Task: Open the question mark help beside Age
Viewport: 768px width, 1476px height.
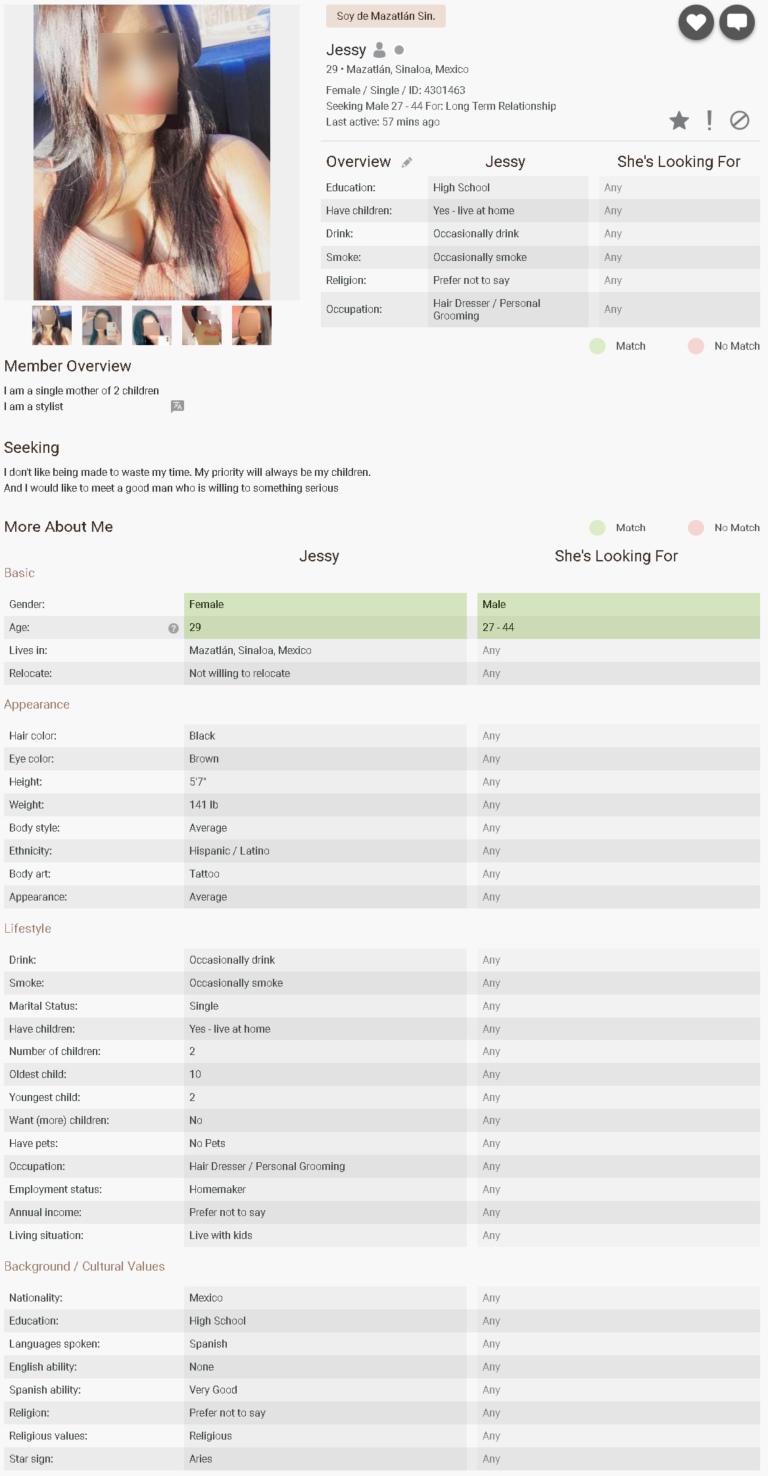Action: click(173, 628)
